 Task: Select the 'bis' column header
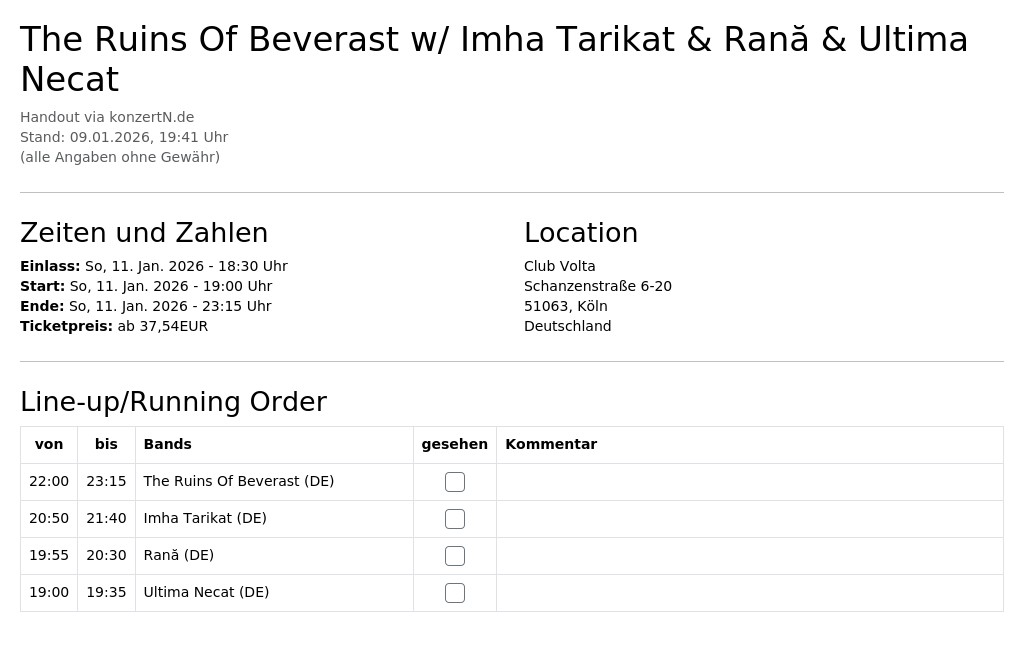(106, 444)
